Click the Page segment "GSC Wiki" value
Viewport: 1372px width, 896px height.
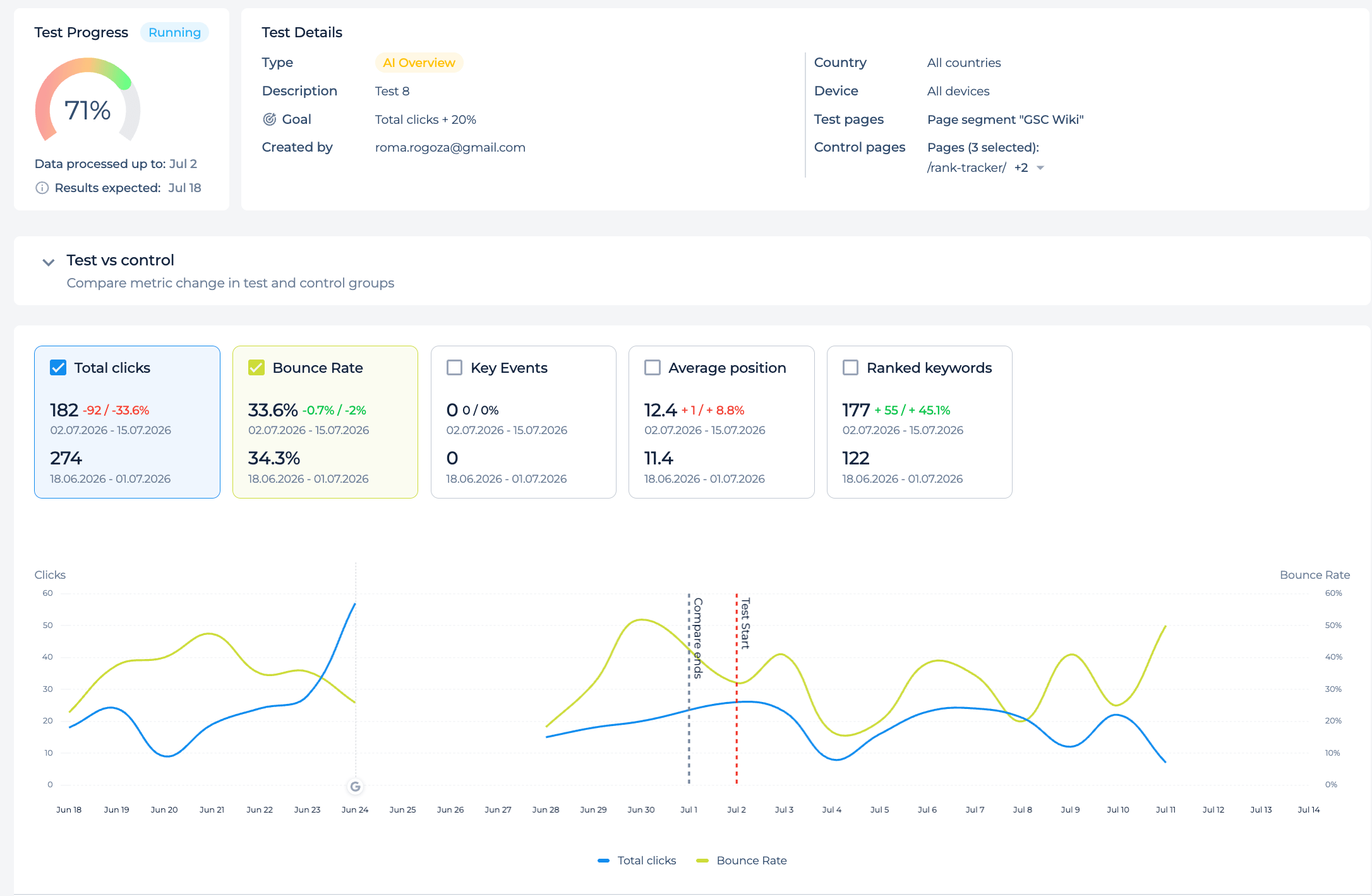[1005, 119]
